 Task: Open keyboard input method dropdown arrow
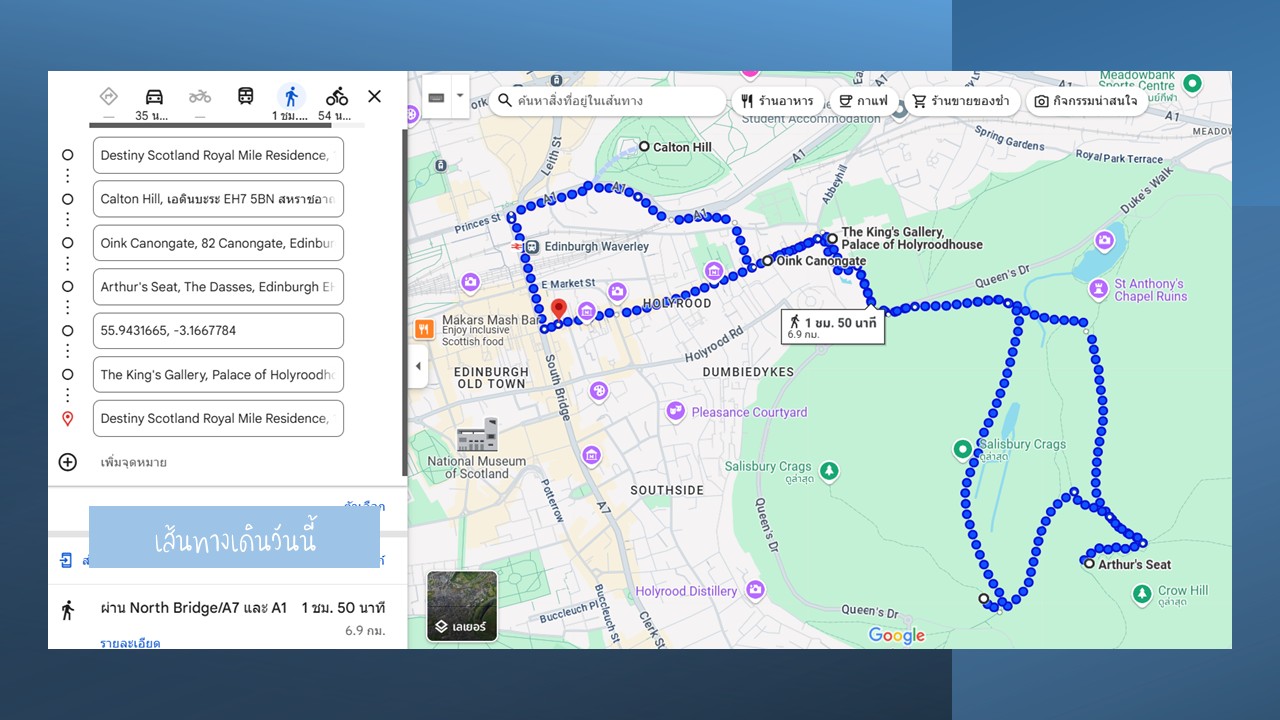pos(460,97)
